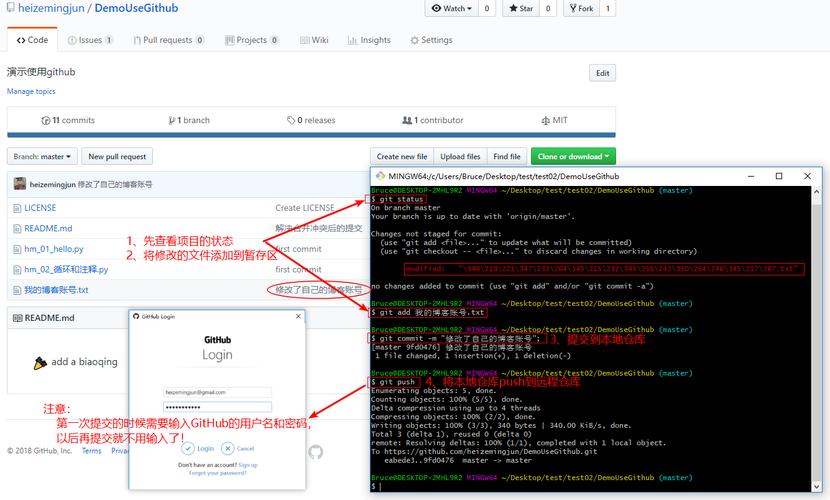This screenshot has height=500, width=830.
Task: Star the repository
Action: (x=521, y=8)
